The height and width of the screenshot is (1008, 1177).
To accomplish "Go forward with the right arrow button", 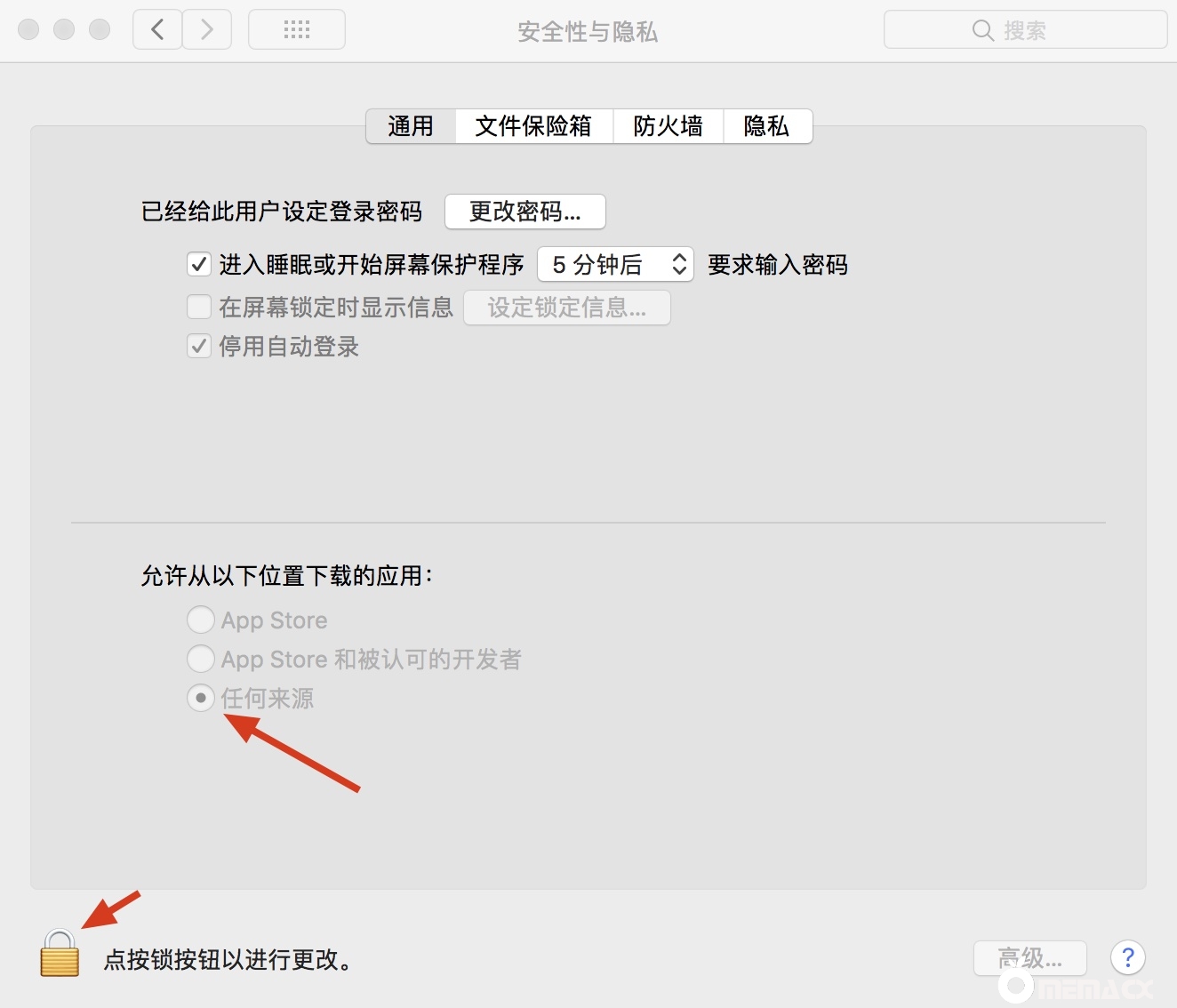I will point(207,30).
